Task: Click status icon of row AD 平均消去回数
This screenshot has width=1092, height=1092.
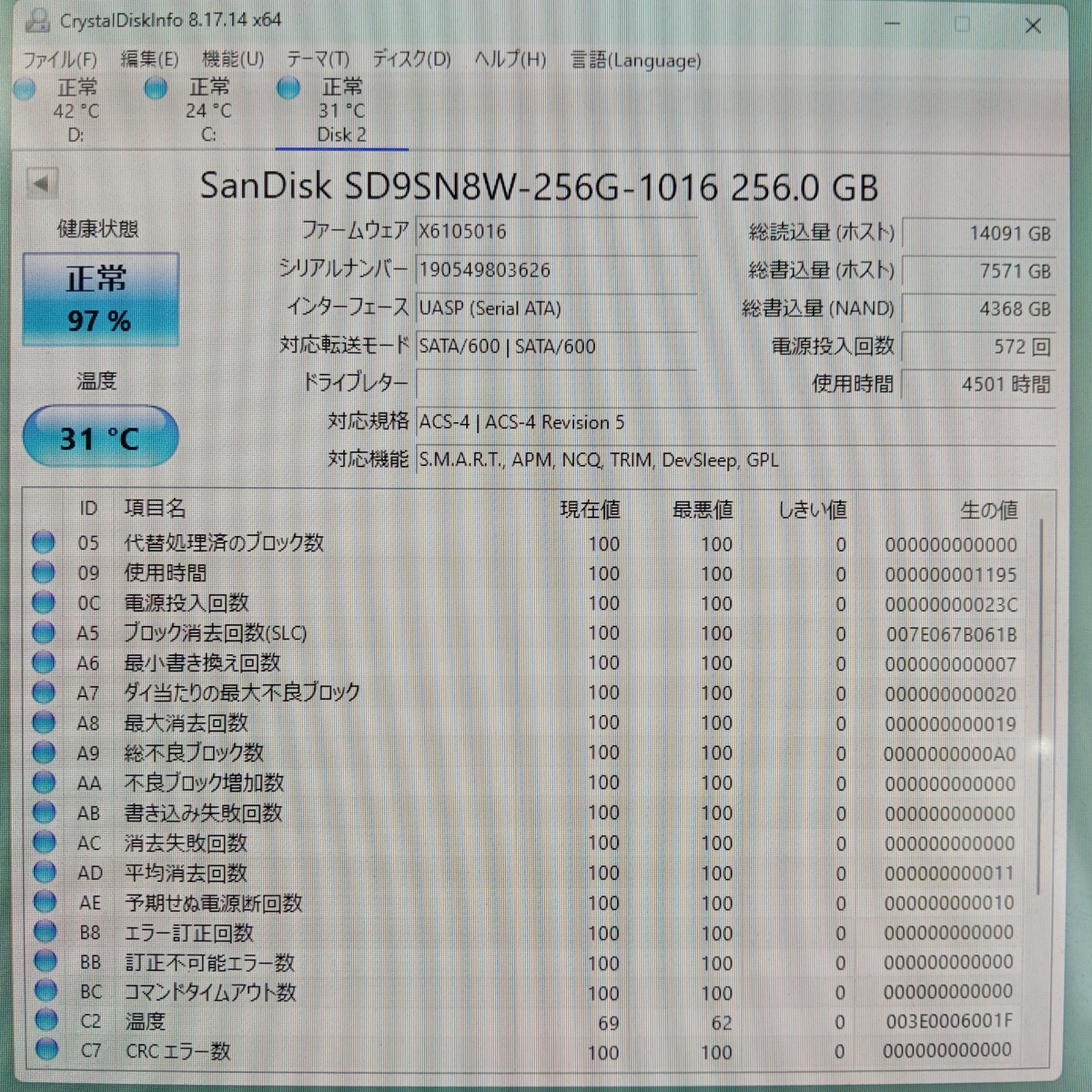Action: pos(44,873)
